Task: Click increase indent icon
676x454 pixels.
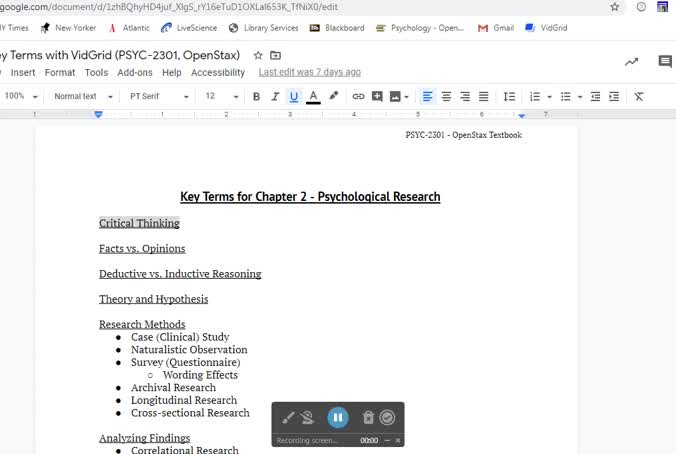Action: tap(614, 97)
